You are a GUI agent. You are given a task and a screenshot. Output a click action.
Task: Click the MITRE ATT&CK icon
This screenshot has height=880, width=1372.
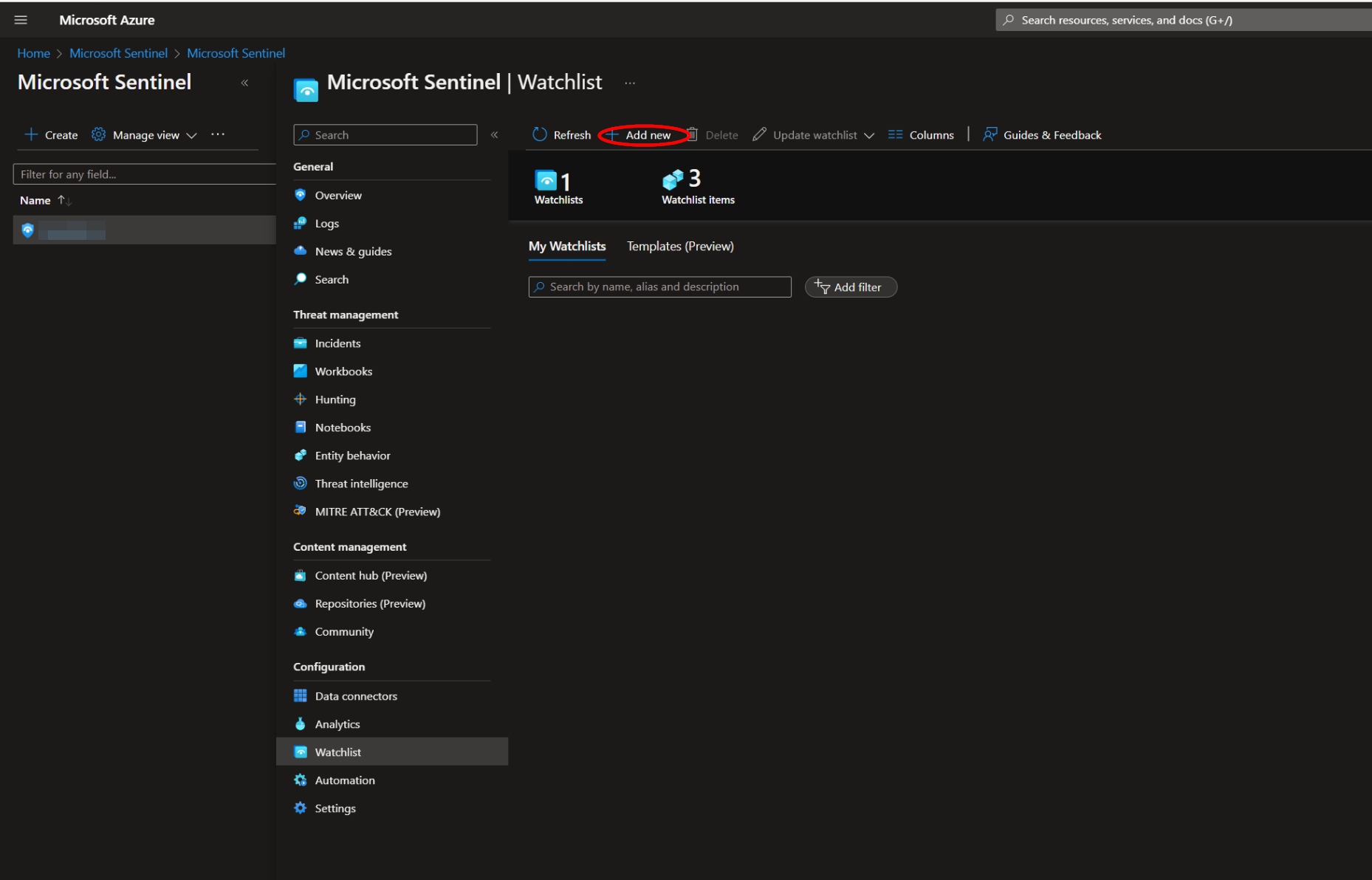pyautogui.click(x=300, y=512)
